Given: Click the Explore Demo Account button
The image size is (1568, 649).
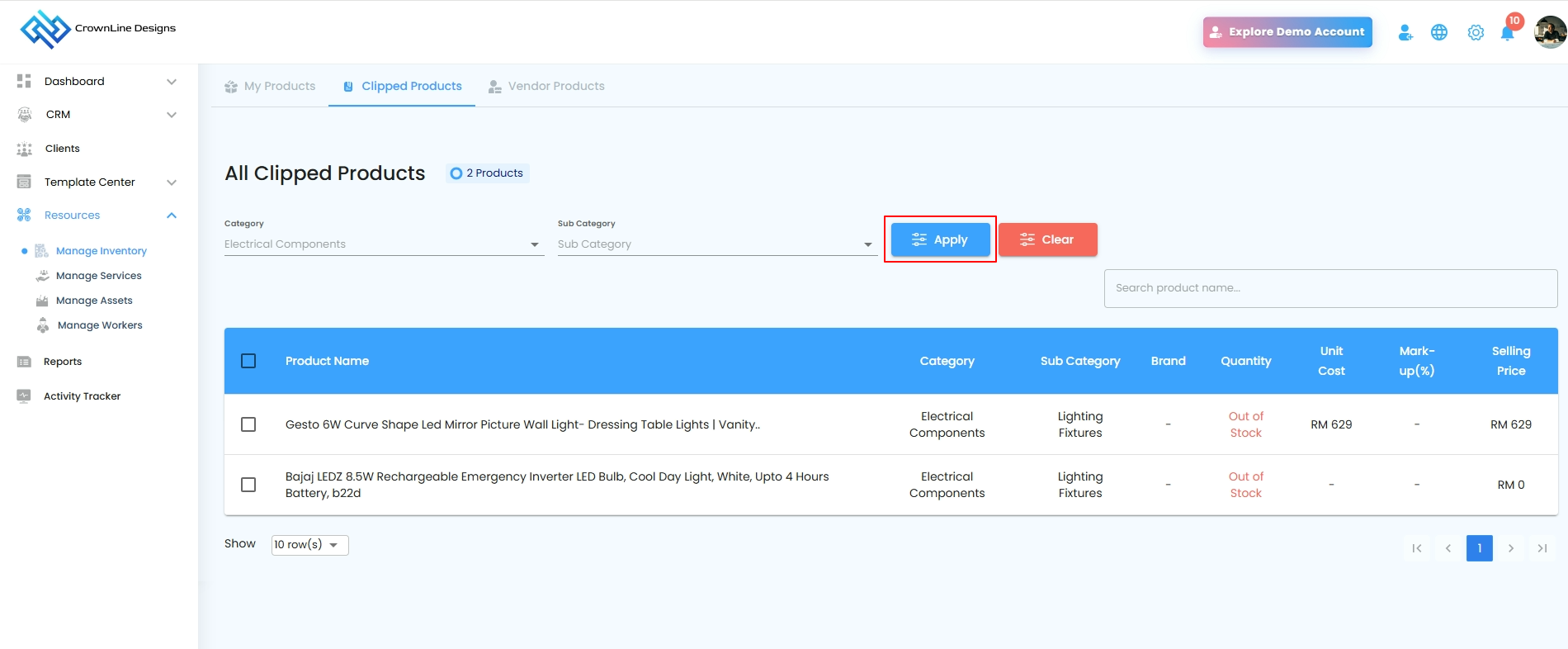Looking at the screenshot, I should tap(1287, 32).
